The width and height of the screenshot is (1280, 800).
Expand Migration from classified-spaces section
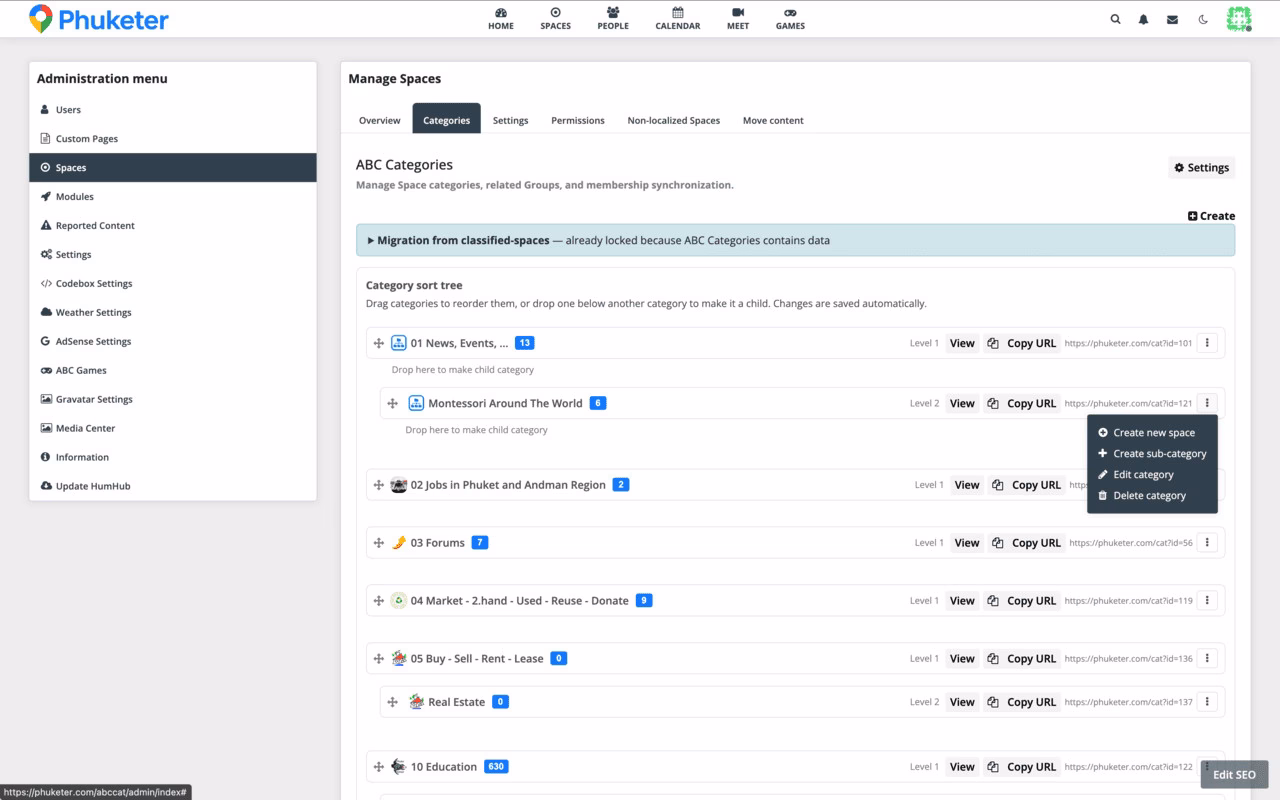(x=795, y=240)
